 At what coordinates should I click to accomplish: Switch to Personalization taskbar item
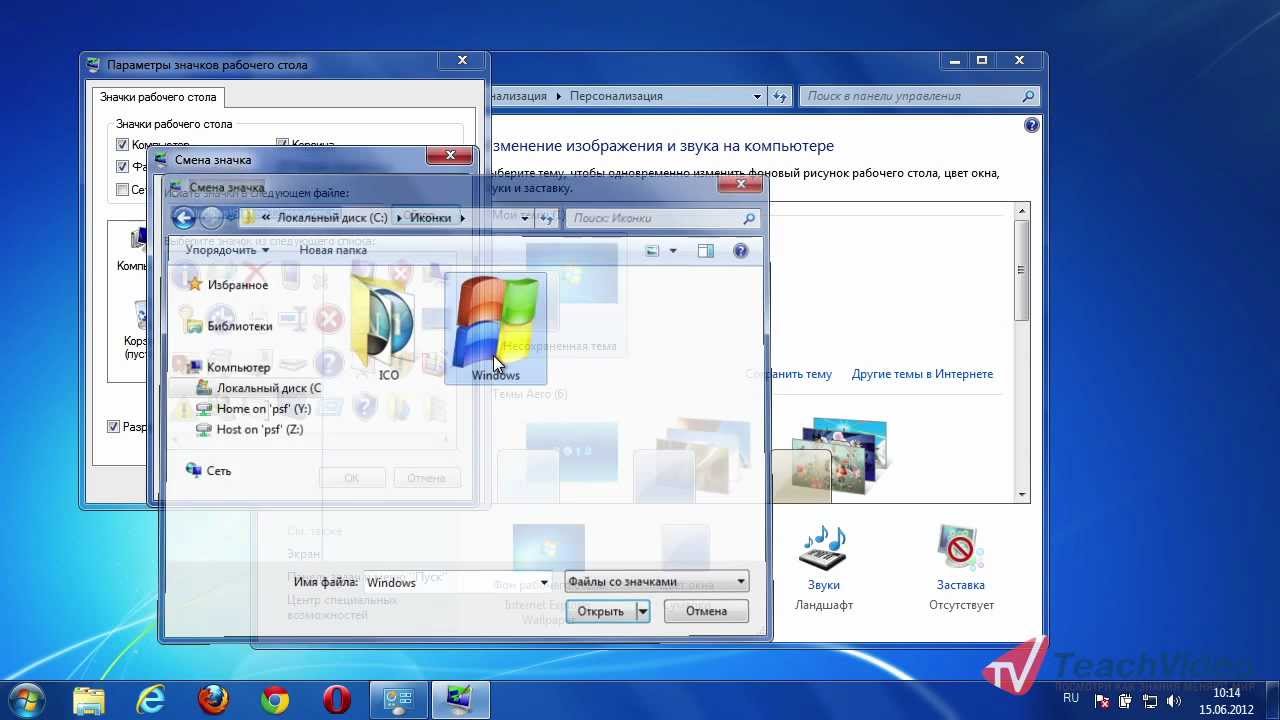(461, 700)
